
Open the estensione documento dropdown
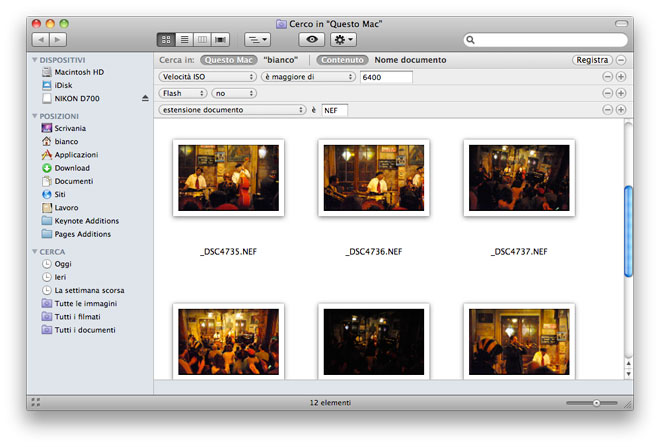[x=232, y=109]
